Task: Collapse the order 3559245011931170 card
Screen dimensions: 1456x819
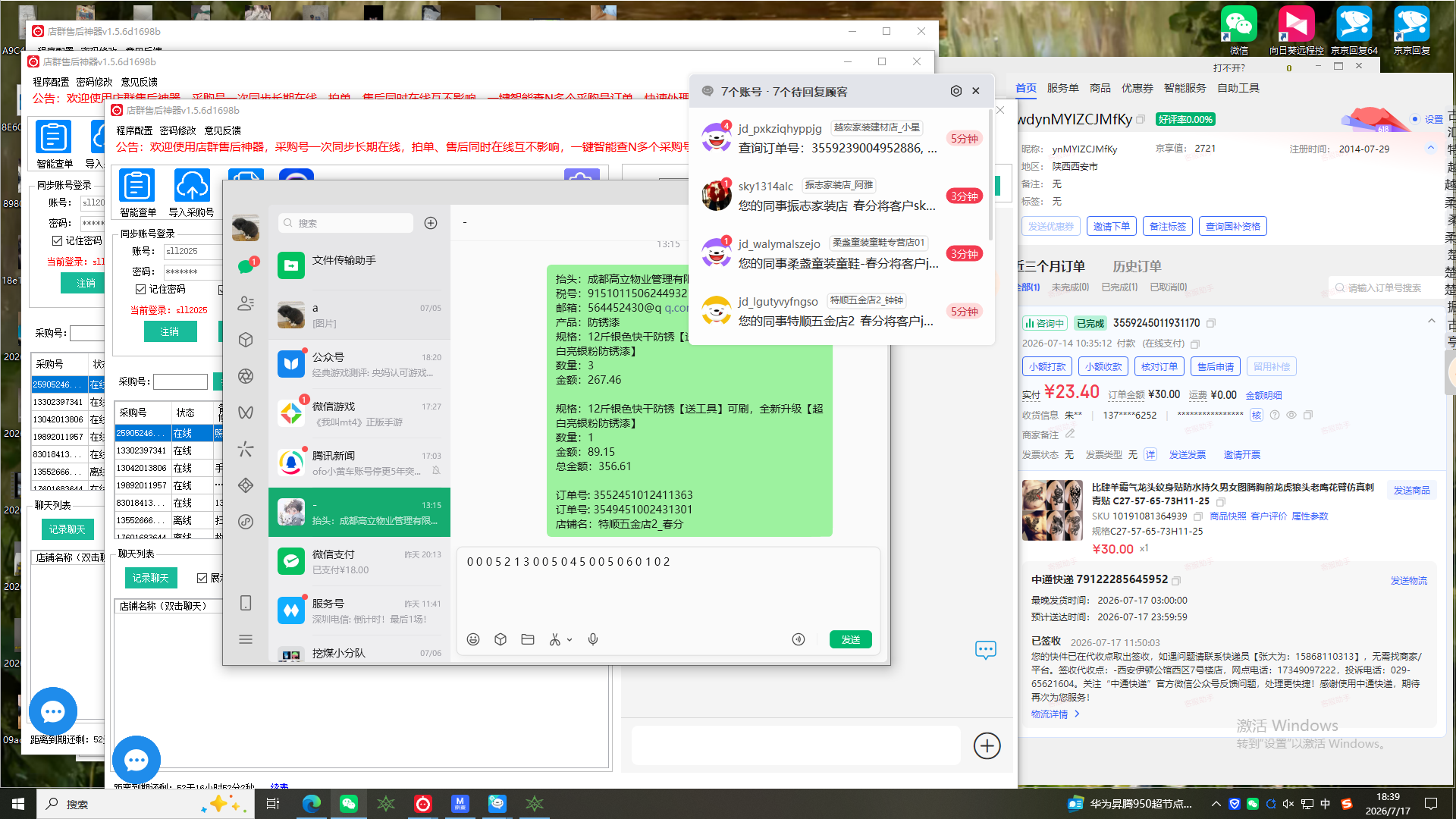Action: pyautogui.click(x=1431, y=322)
